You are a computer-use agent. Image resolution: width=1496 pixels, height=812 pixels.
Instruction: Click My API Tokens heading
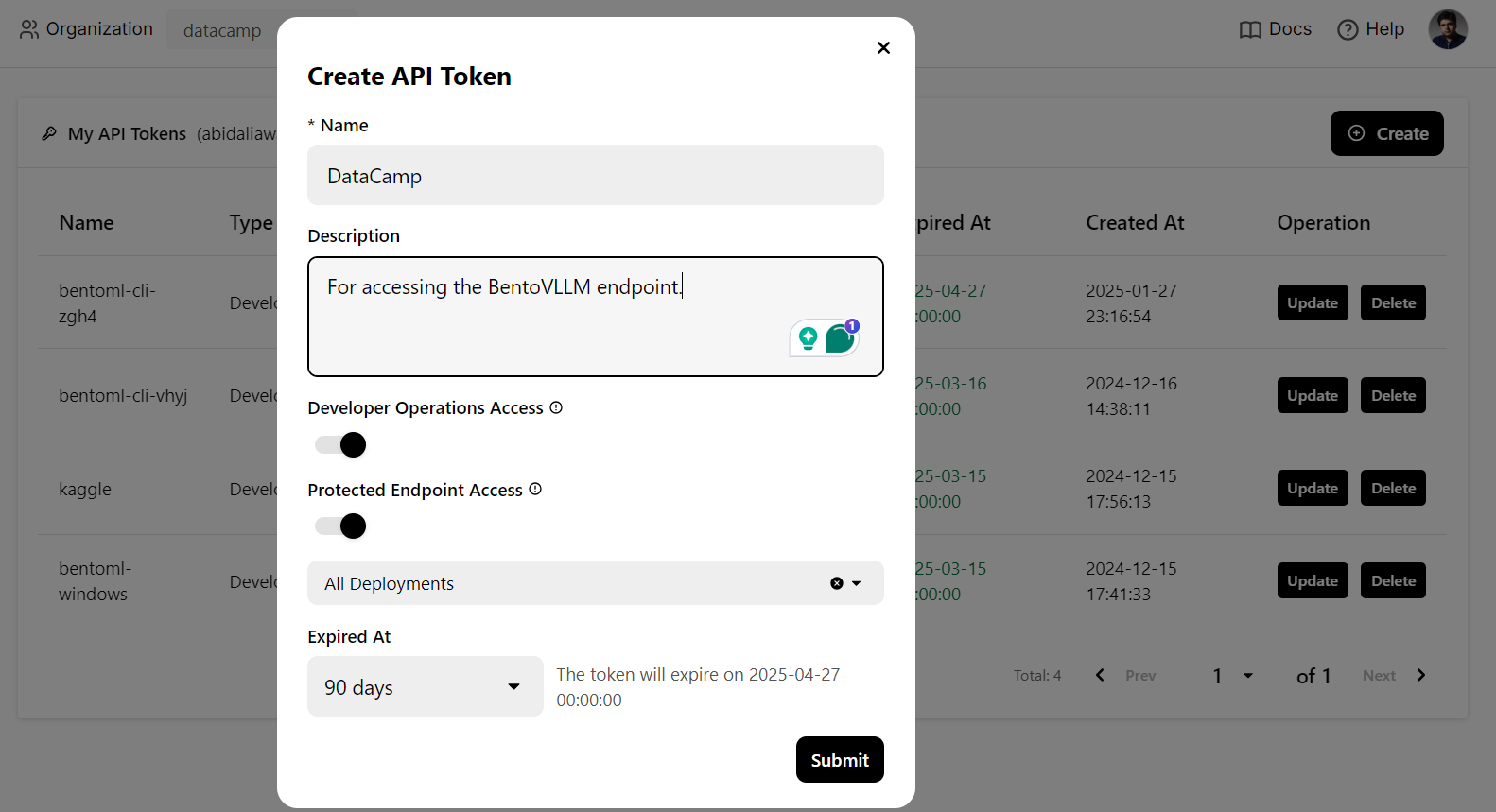click(127, 133)
